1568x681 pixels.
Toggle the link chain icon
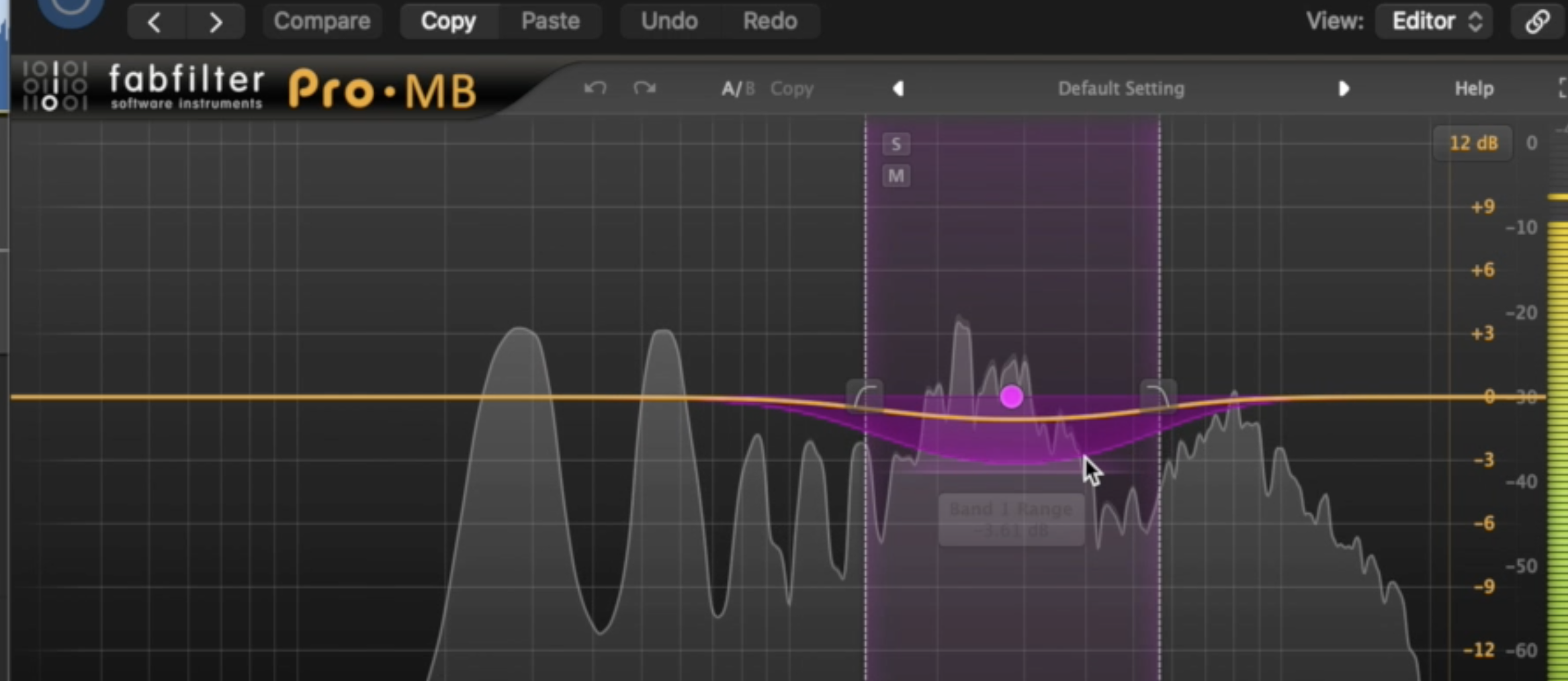(x=1537, y=21)
